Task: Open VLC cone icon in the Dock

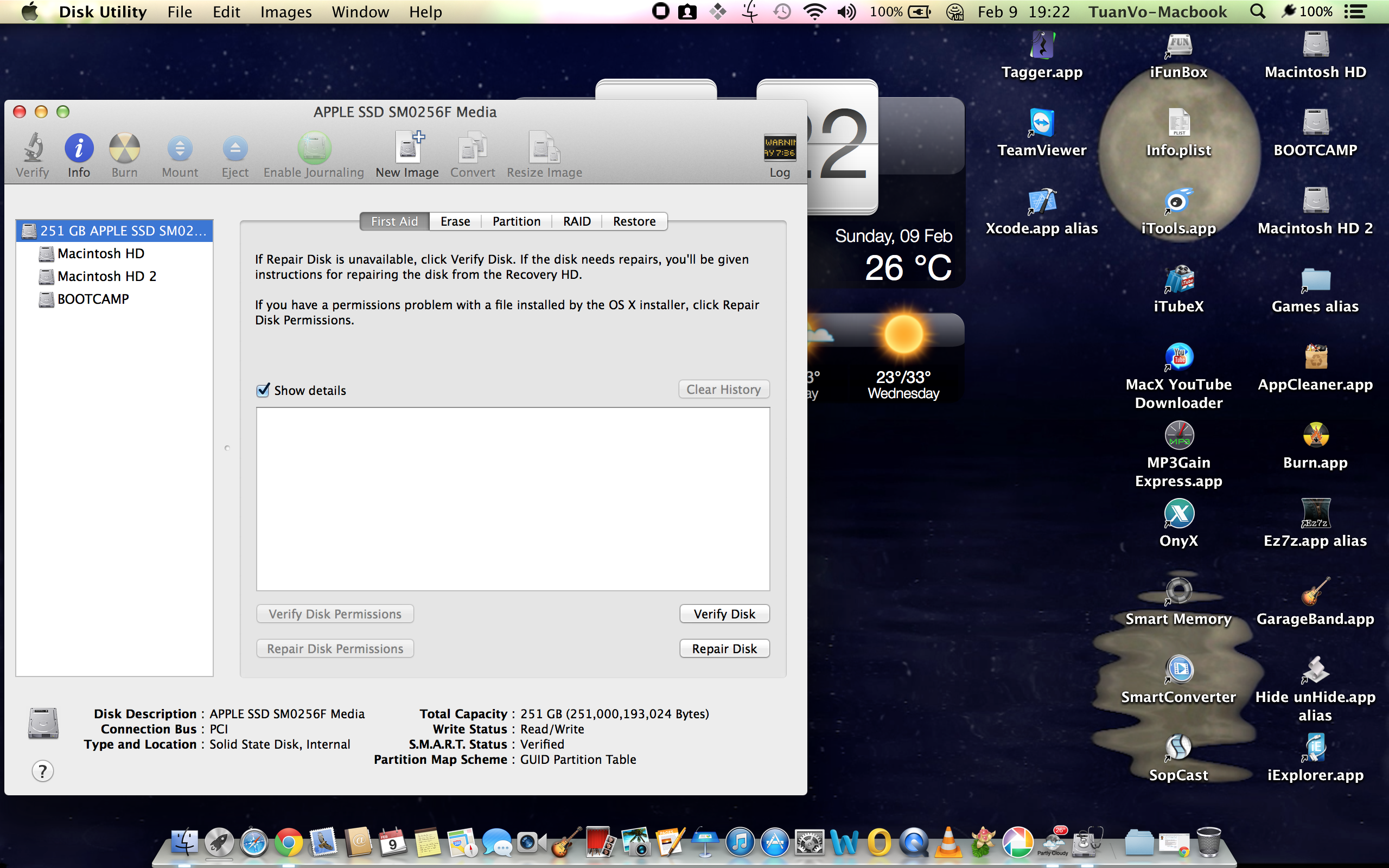Action: pyautogui.click(x=948, y=843)
